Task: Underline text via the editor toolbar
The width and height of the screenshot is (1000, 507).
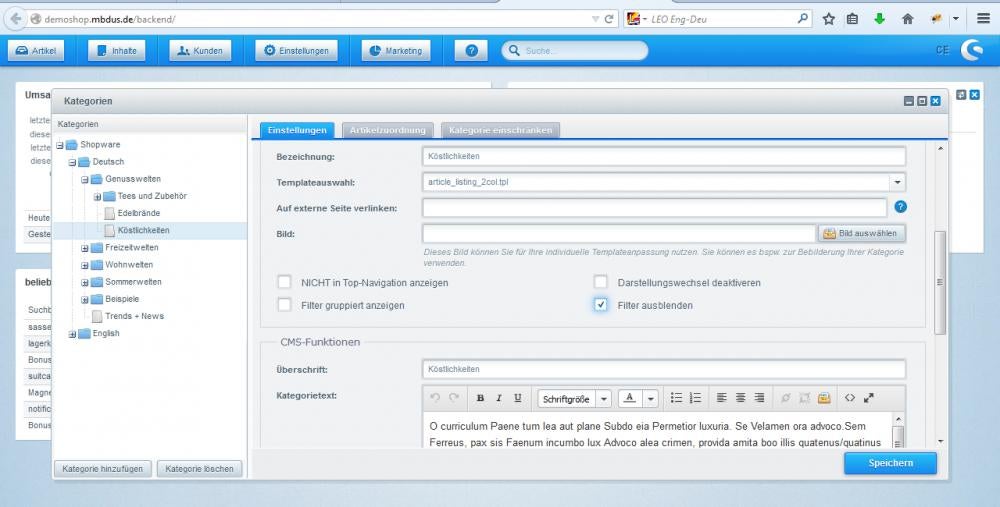Action: click(x=517, y=398)
